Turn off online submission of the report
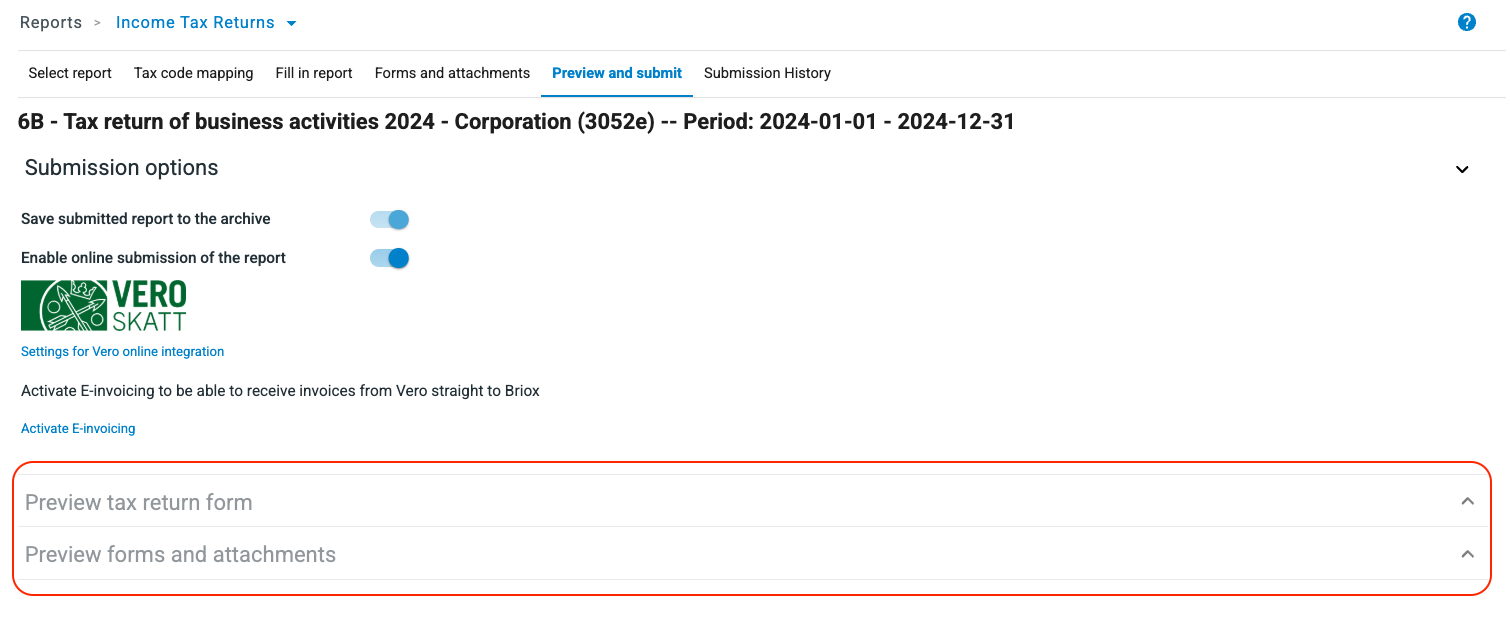 pos(388,257)
